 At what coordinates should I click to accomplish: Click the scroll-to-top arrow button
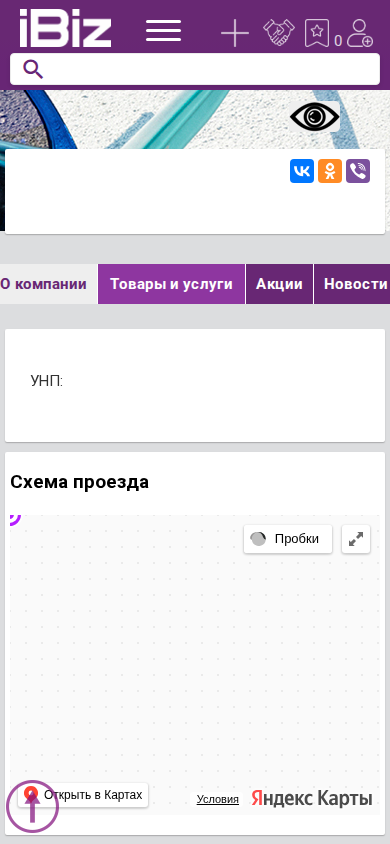click(x=32, y=806)
